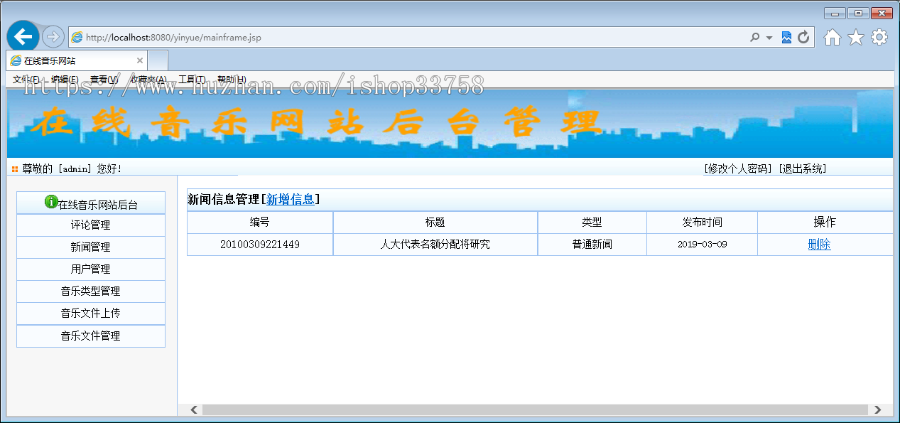Open a new blank tab
The image size is (900, 423).
click(x=158, y=61)
